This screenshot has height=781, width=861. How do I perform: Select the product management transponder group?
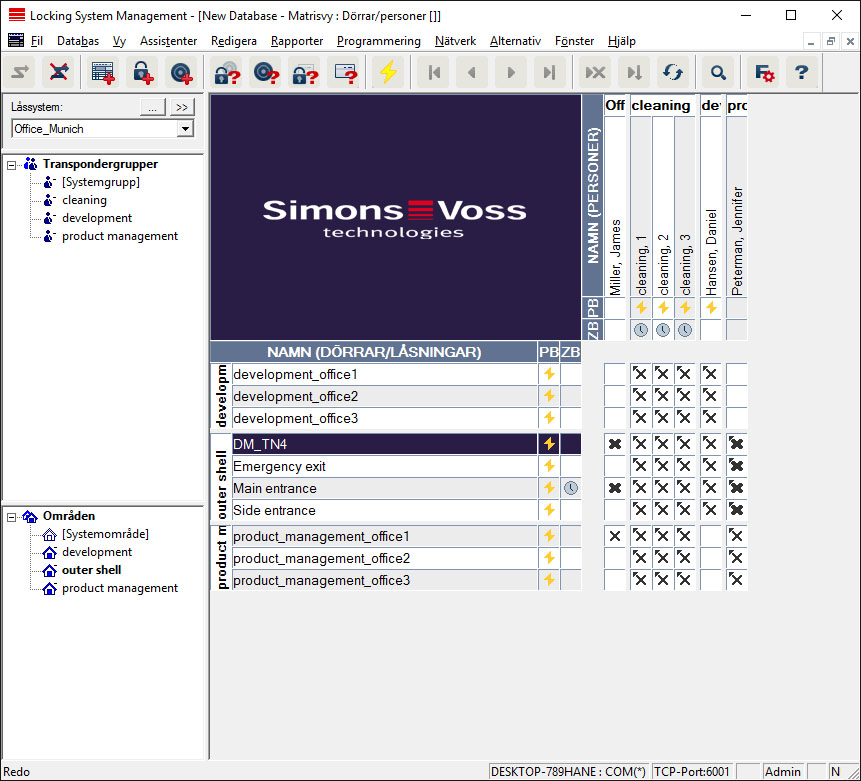tap(120, 236)
